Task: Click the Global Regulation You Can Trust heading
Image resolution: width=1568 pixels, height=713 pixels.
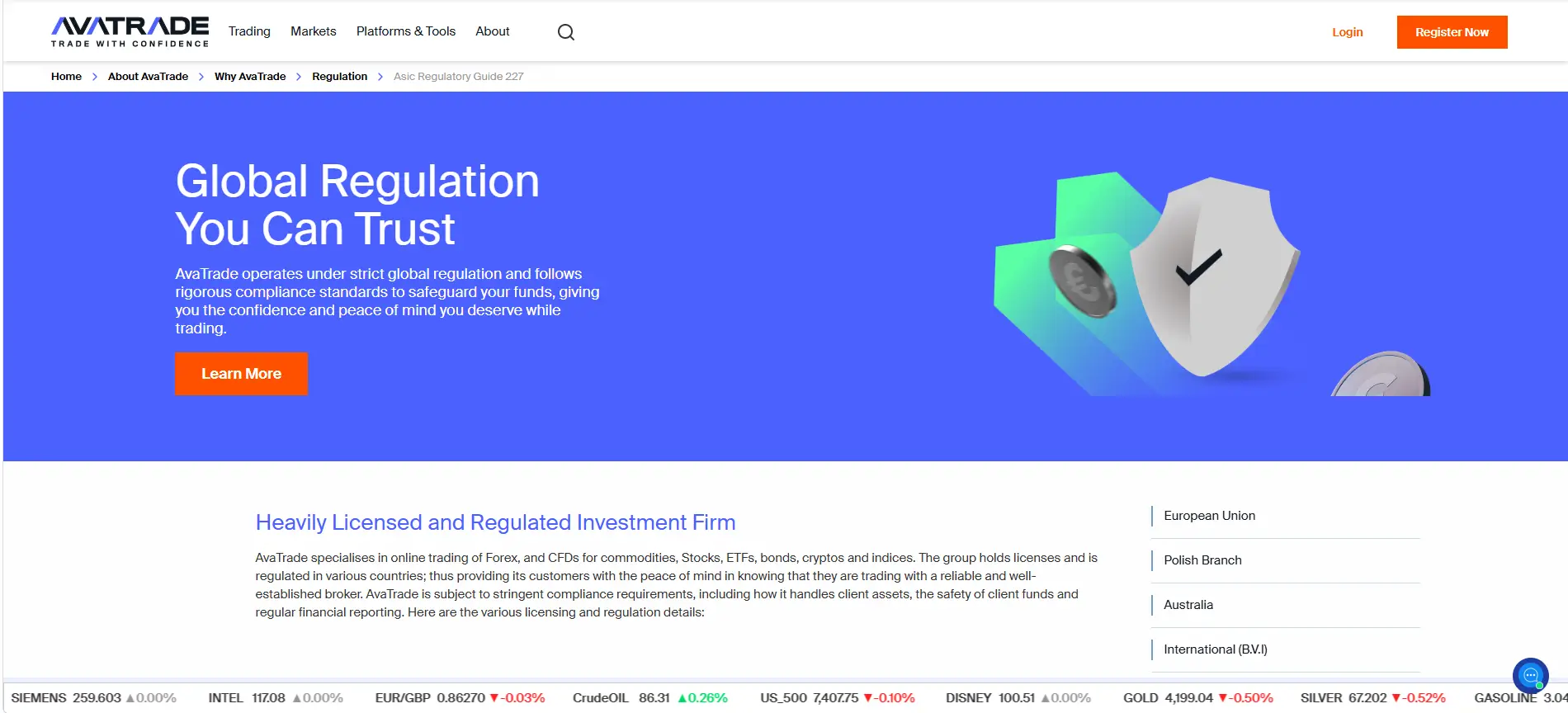Action: 357,205
